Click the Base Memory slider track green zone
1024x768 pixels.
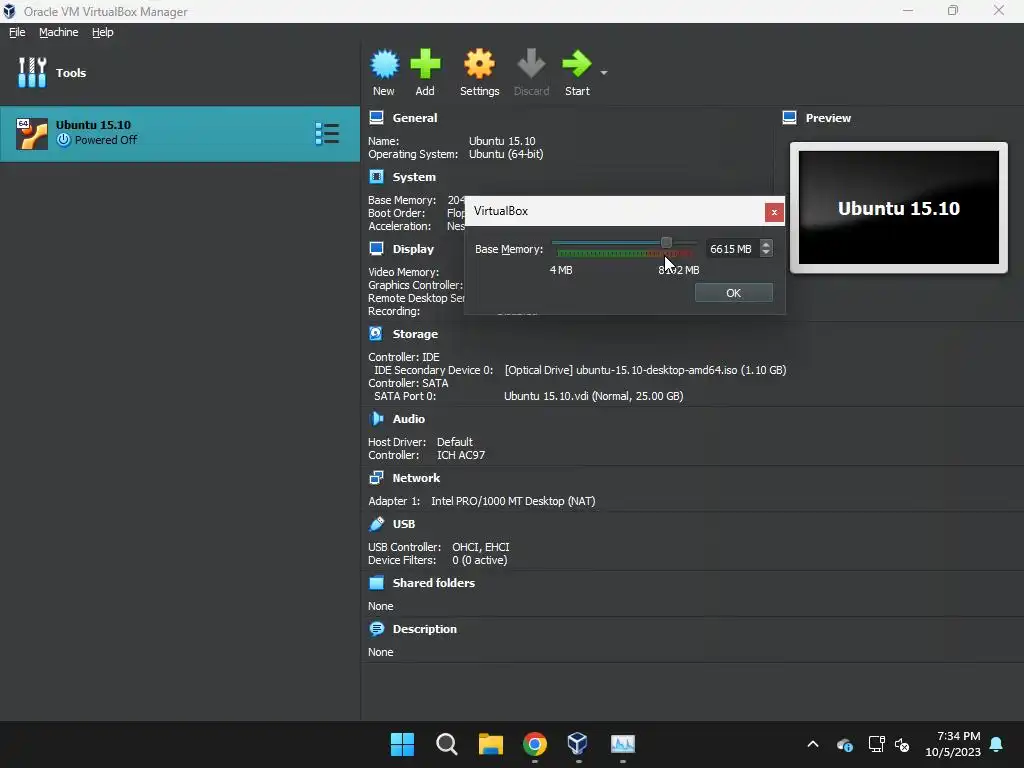601,253
